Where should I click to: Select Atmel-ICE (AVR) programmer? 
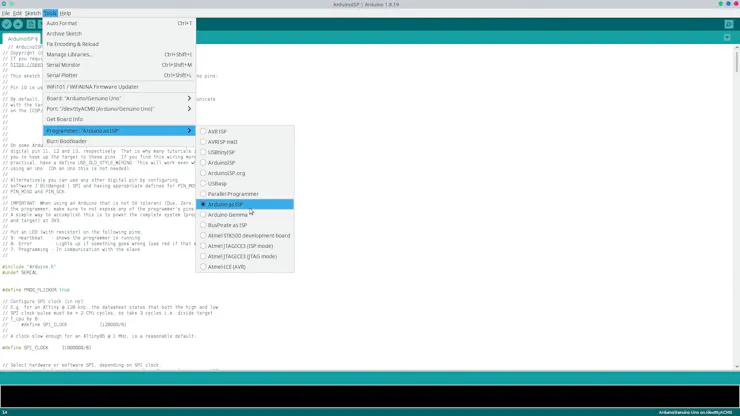click(x=245, y=266)
